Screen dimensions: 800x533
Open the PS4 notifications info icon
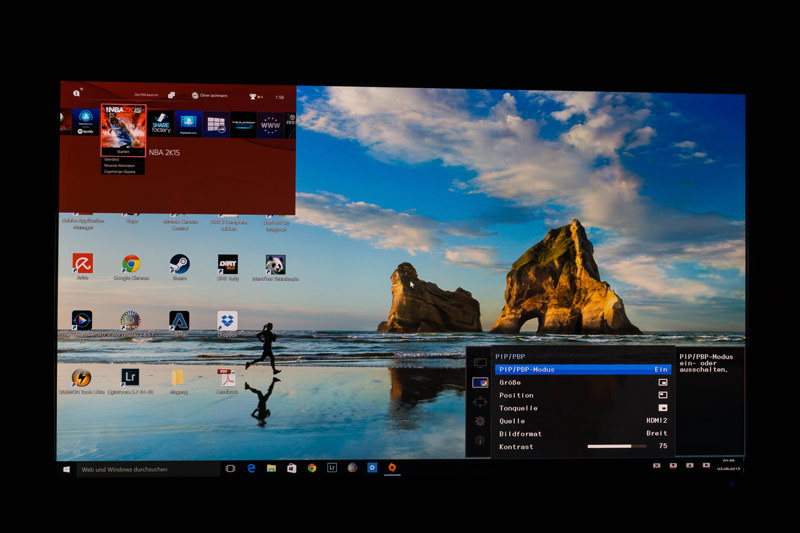click(77, 93)
